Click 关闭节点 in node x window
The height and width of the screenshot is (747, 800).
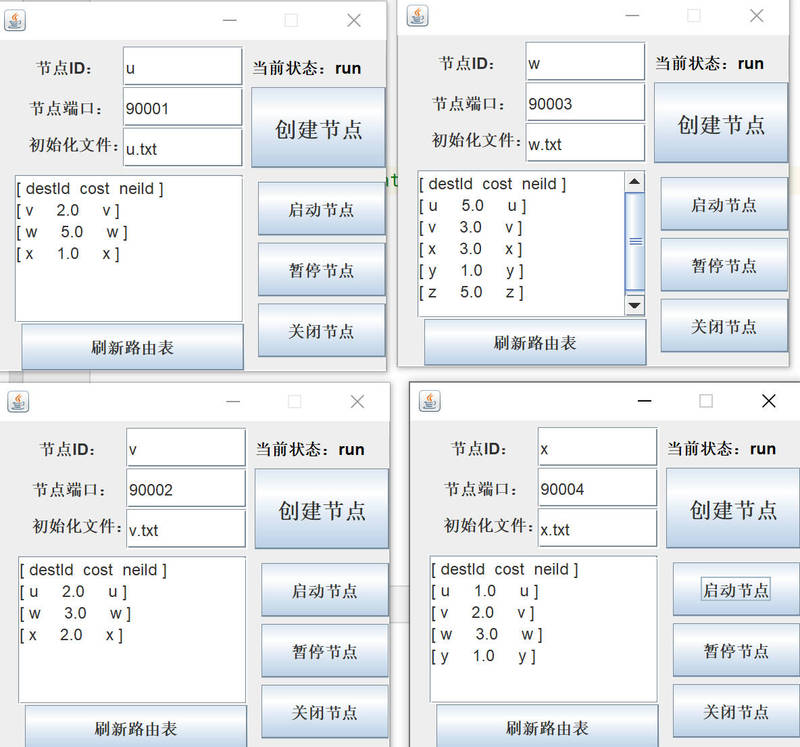(x=736, y=711)
